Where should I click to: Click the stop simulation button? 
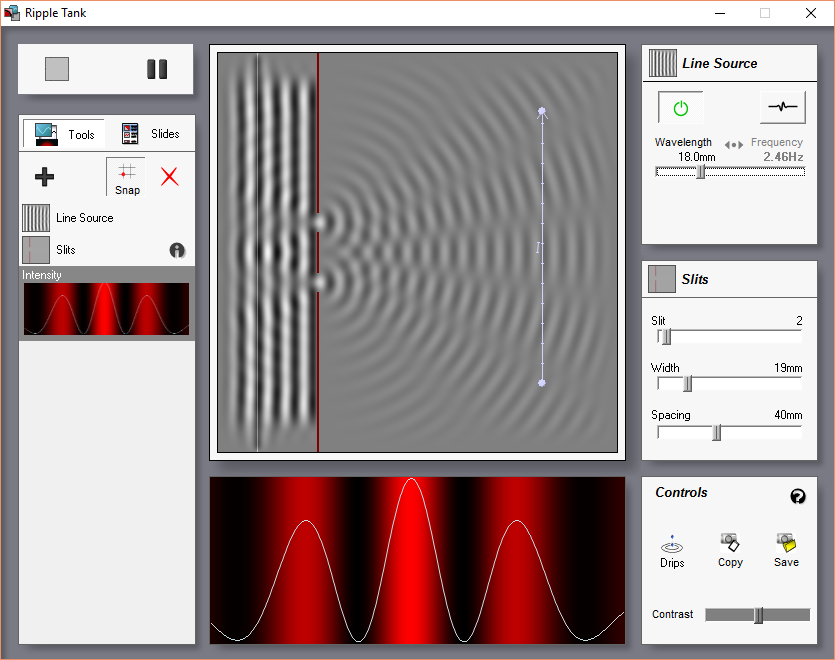[x=57, y=69]
